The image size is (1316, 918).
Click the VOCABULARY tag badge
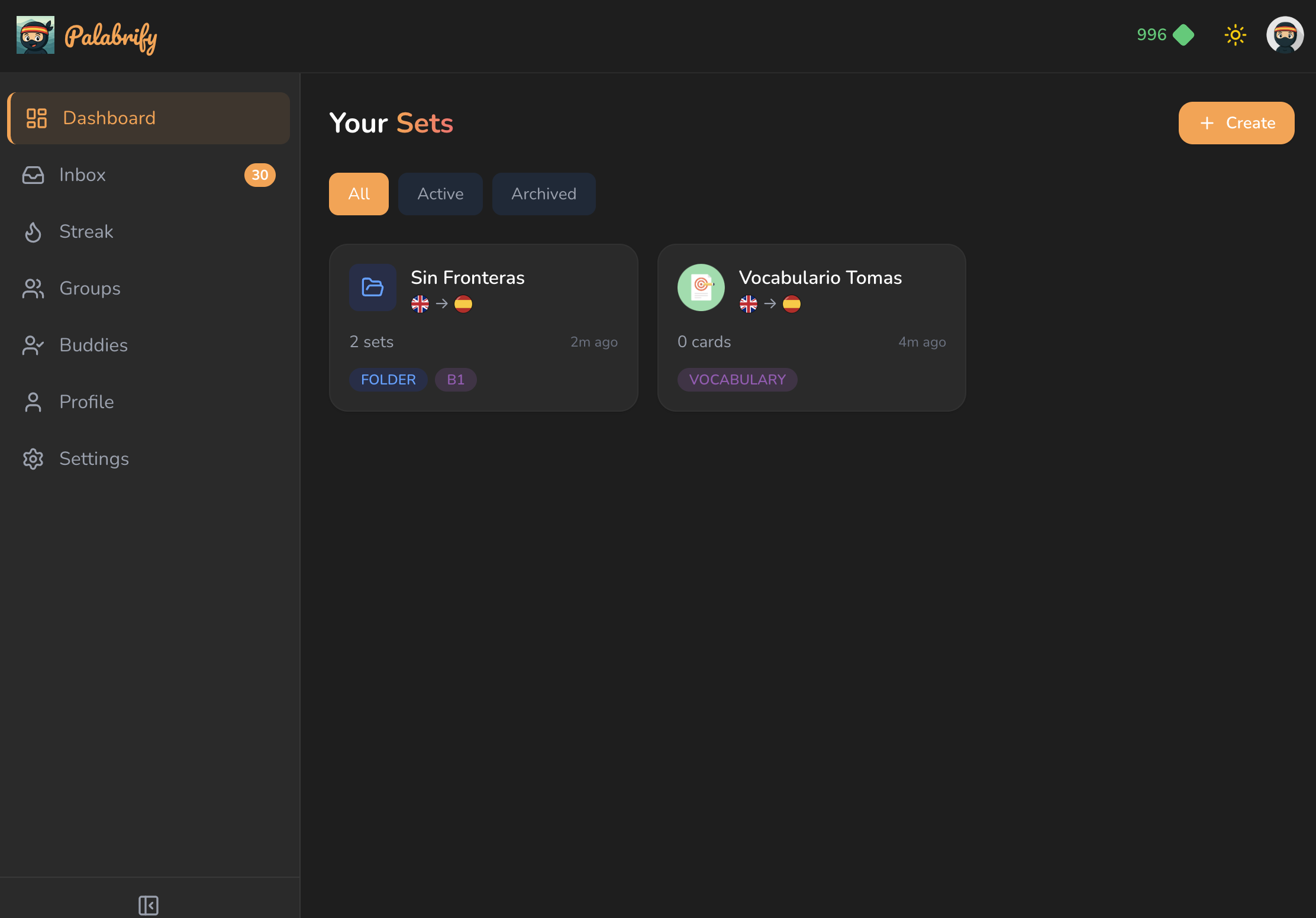coord(737,380)
